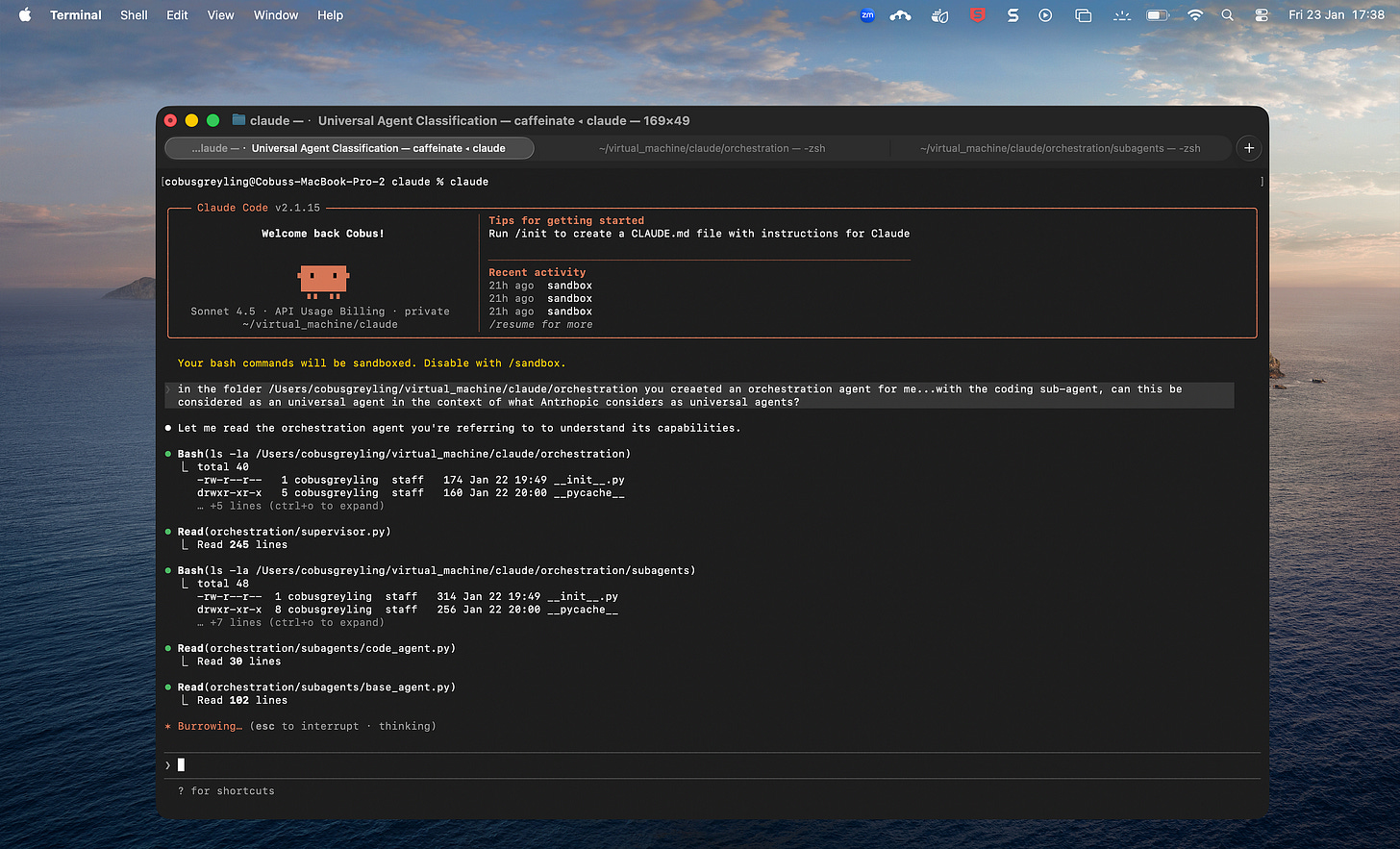
Task: Open Control Center from menu bar
Action: tap(1262, 14)
